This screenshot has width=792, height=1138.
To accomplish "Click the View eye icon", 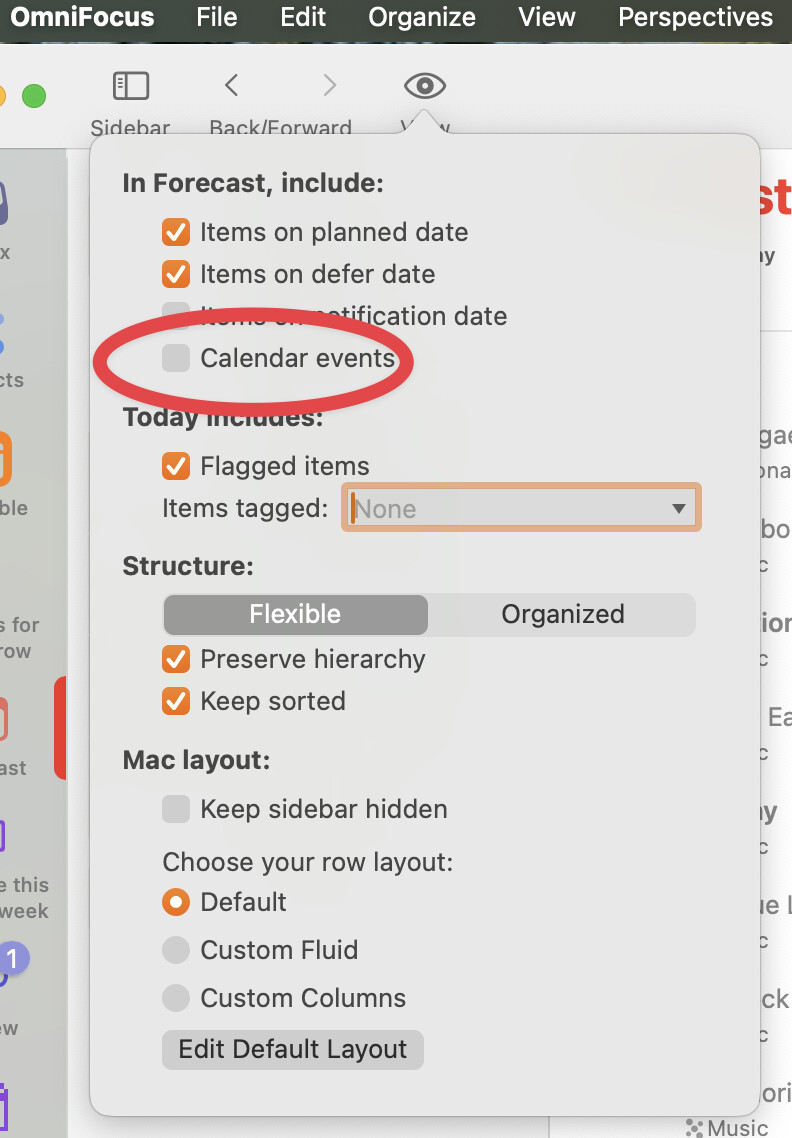I will 424,86.
